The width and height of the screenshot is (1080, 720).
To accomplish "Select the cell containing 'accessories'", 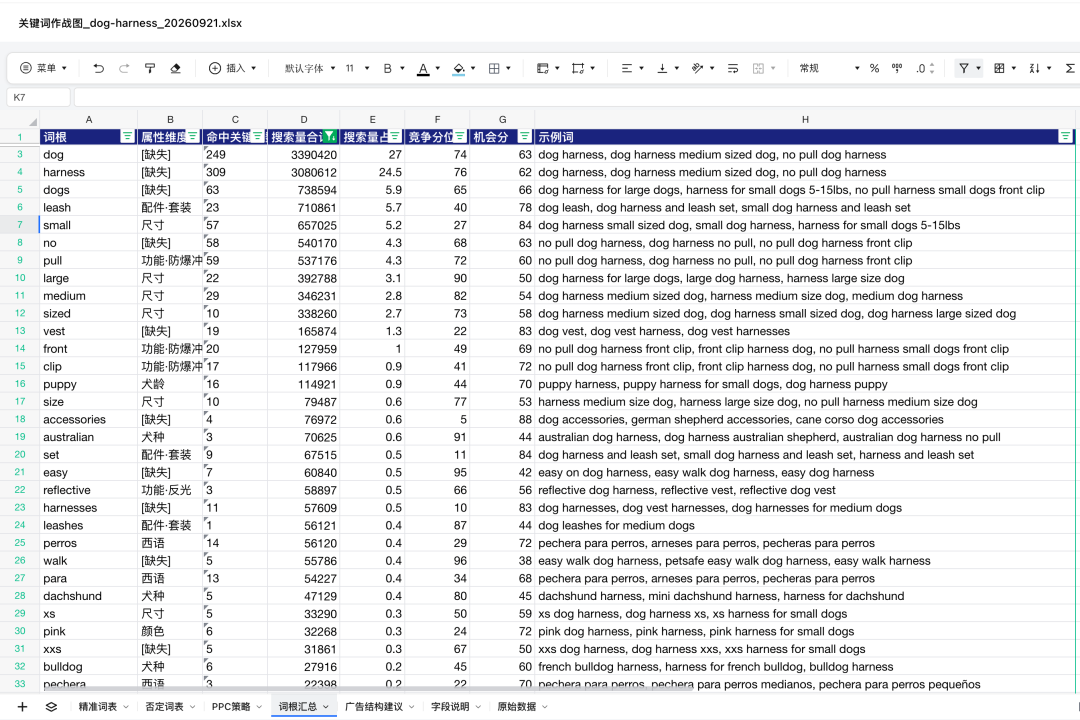I will 88,420.
